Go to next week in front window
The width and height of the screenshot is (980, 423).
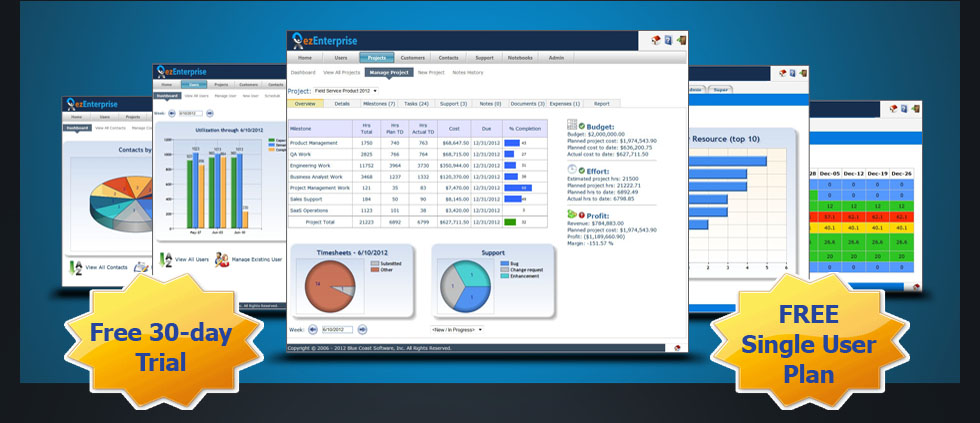362,329
